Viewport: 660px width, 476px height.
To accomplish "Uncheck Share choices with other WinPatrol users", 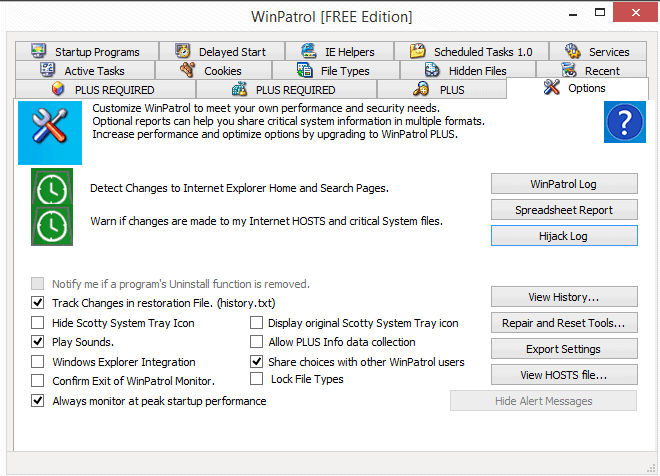I will tap(257, 362).
